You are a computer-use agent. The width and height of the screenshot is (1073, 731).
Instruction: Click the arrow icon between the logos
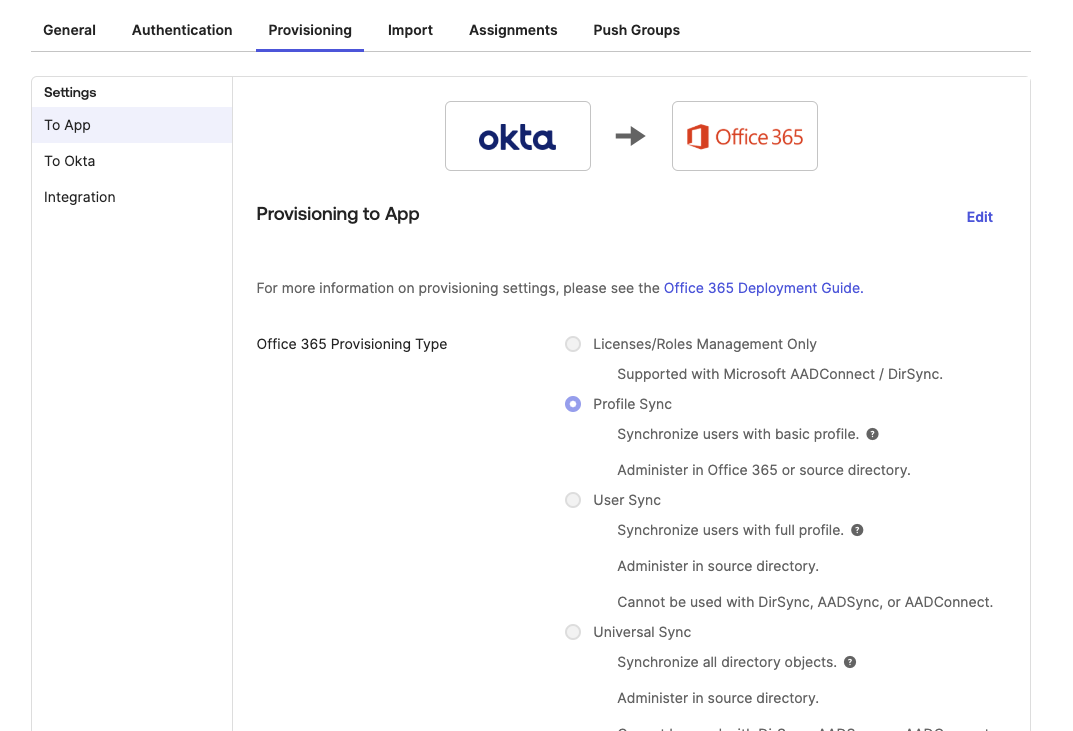click(632, 137)
